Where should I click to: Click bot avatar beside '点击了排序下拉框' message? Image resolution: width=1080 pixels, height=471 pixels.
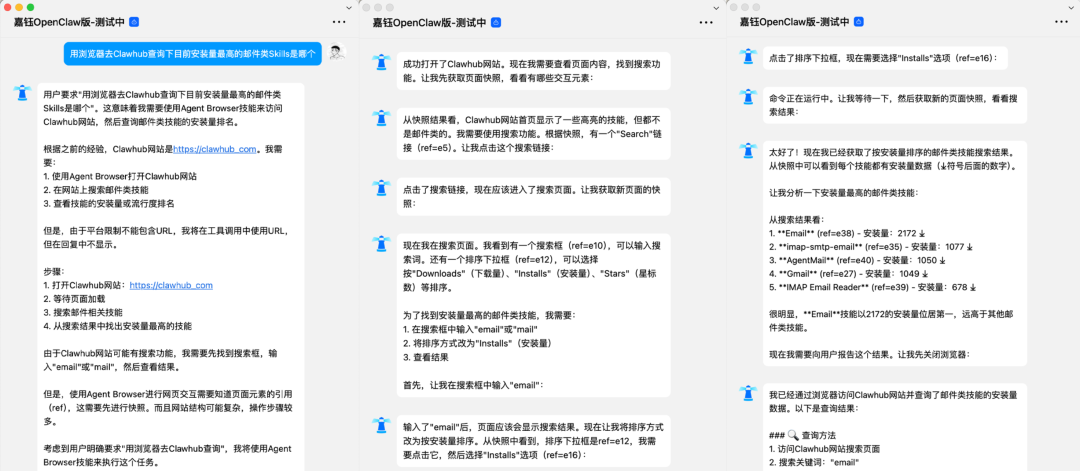[x=747, y=56]
